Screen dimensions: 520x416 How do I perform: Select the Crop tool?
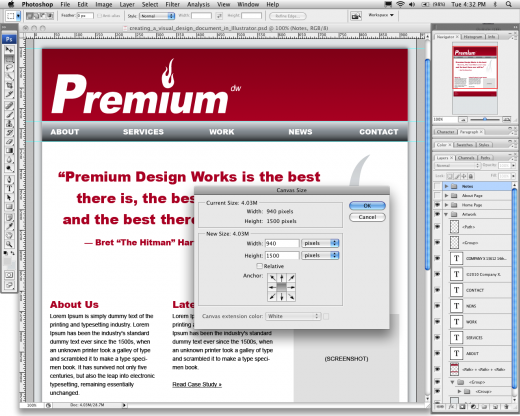pyautogui.click(x=9, y=85)
